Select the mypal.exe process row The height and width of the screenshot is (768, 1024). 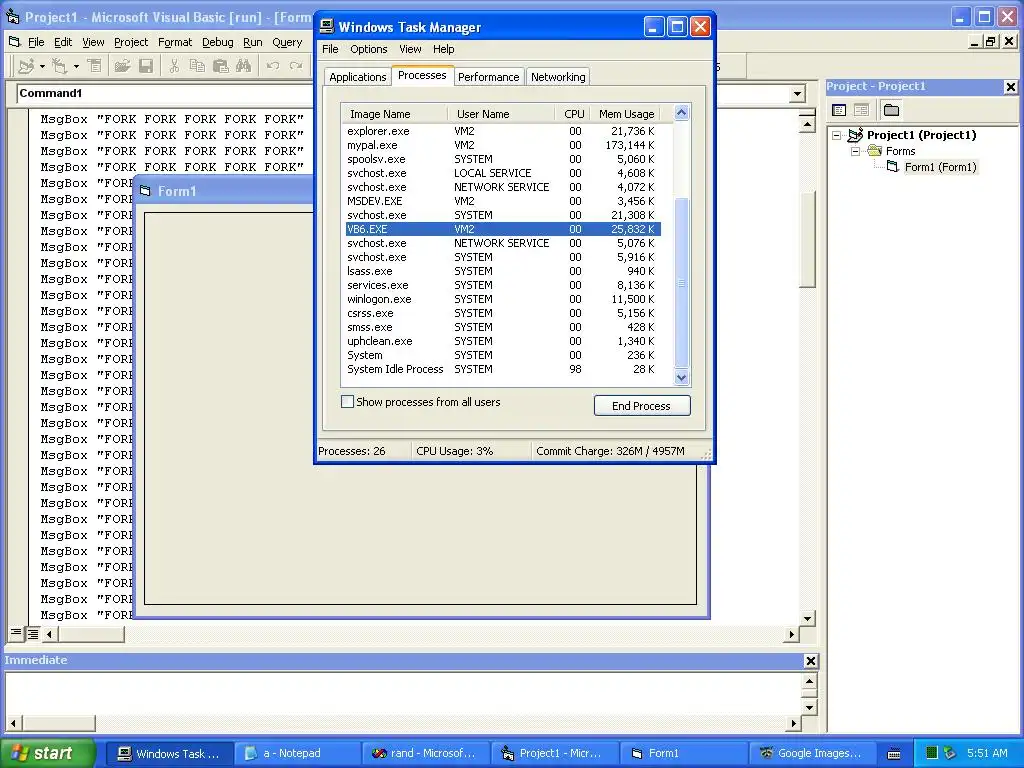coord(503,145)
